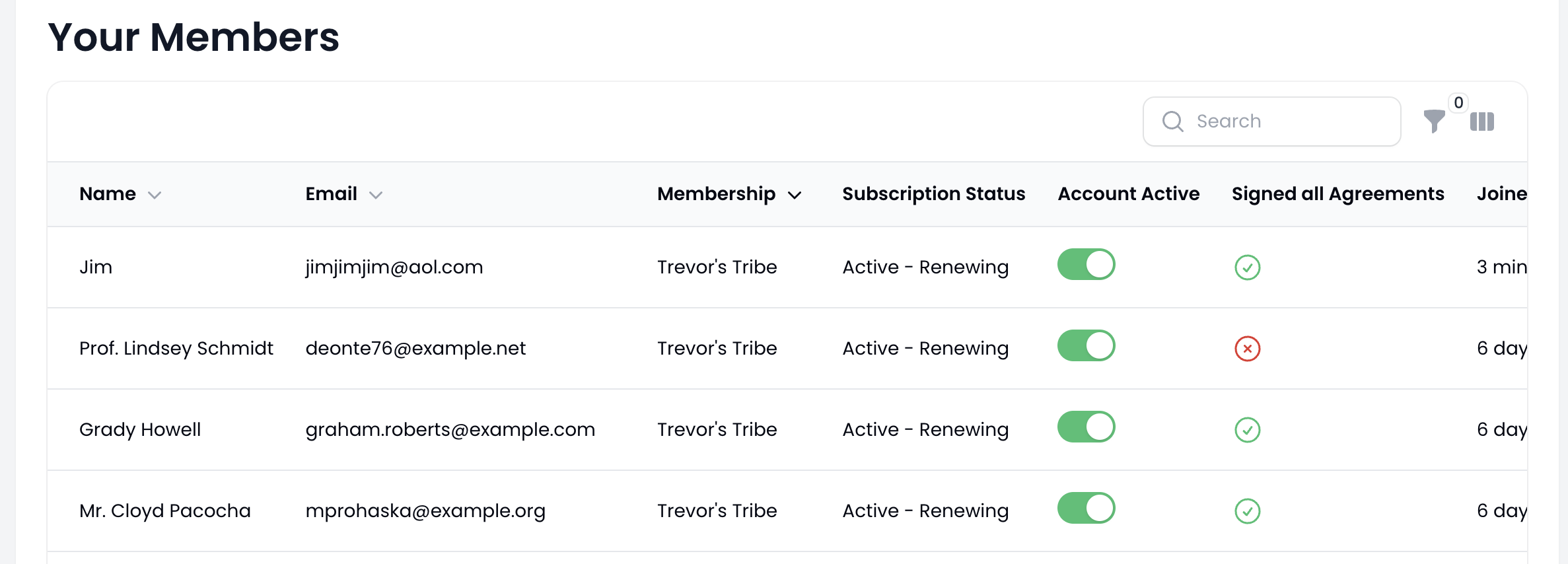
Task: Click Grady Howell's signed agreements checkmark
Action: (1247, 430)
